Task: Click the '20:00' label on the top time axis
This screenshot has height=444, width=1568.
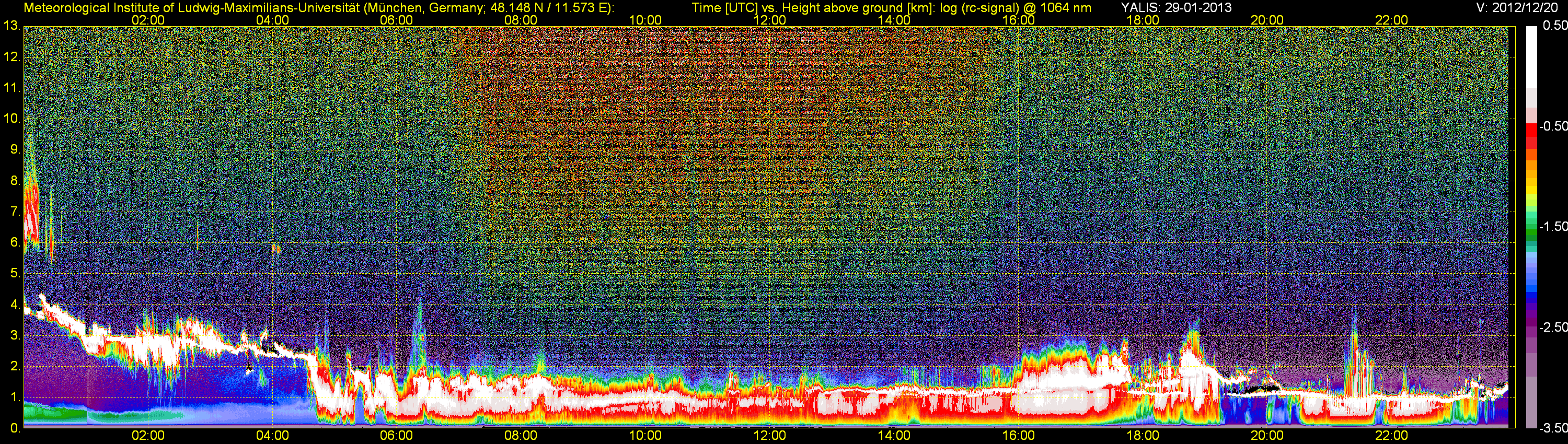Action: (1267, 20)
